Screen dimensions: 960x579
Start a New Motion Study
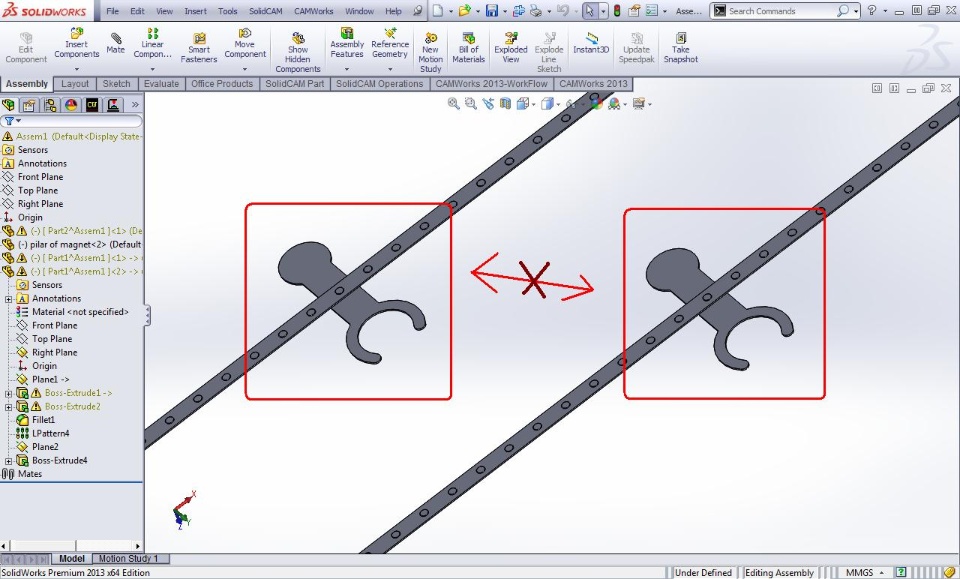click(430, 53)
